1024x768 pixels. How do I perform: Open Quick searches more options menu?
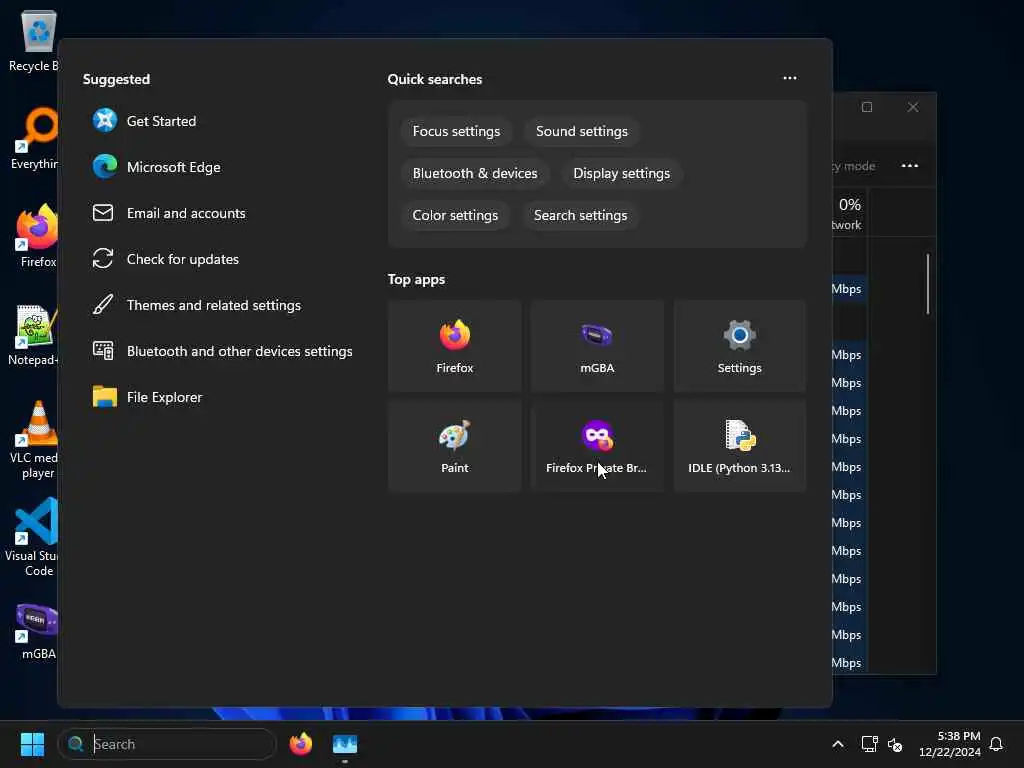tap(790, 78)
